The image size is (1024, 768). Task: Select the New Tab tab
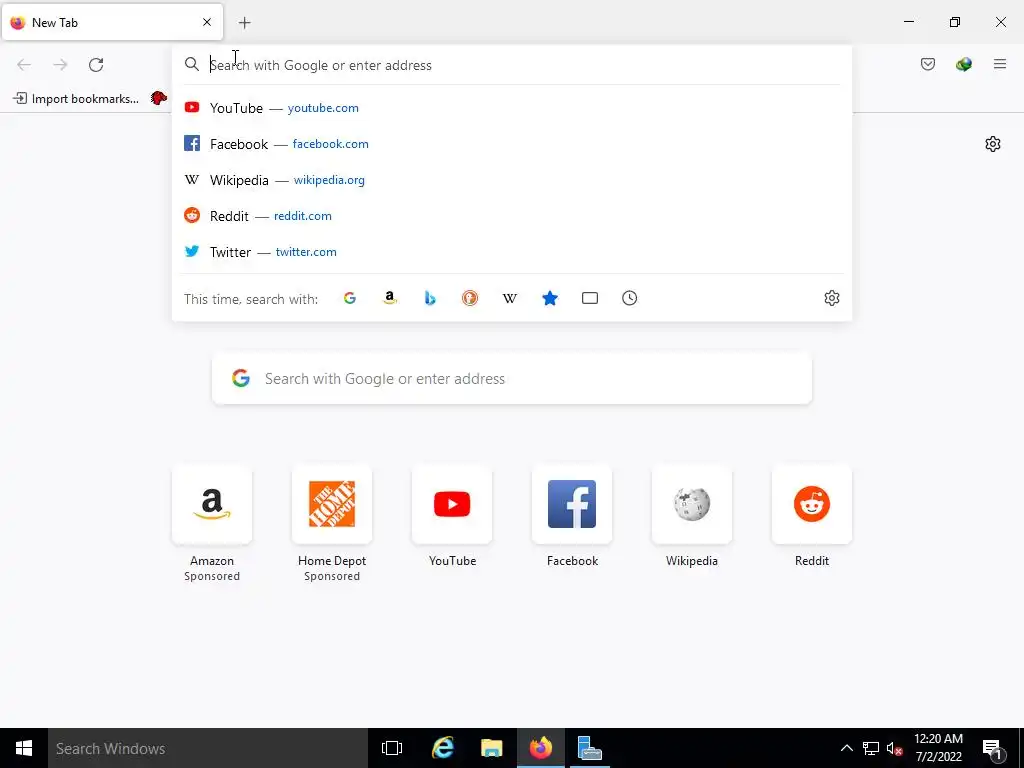coord(112,22)
